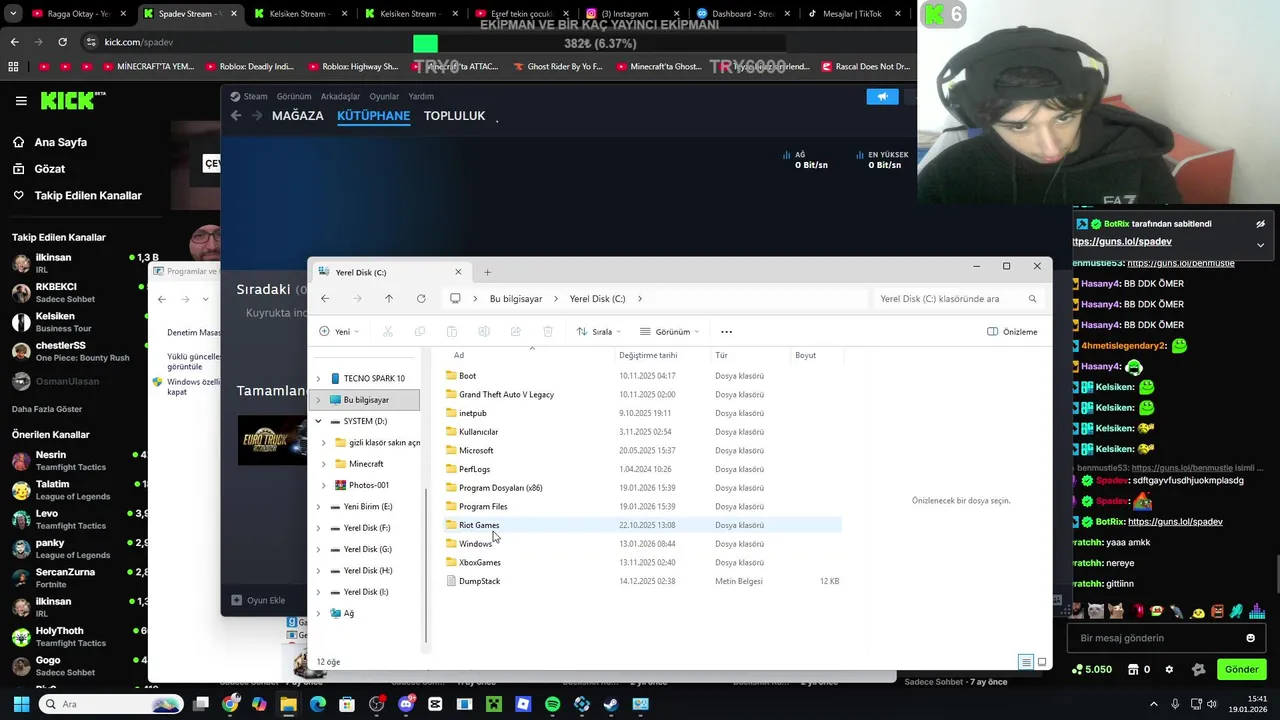Screen dimensions: 1280x720
Task: Select the inetpub folder
Action: pos(641,413)
